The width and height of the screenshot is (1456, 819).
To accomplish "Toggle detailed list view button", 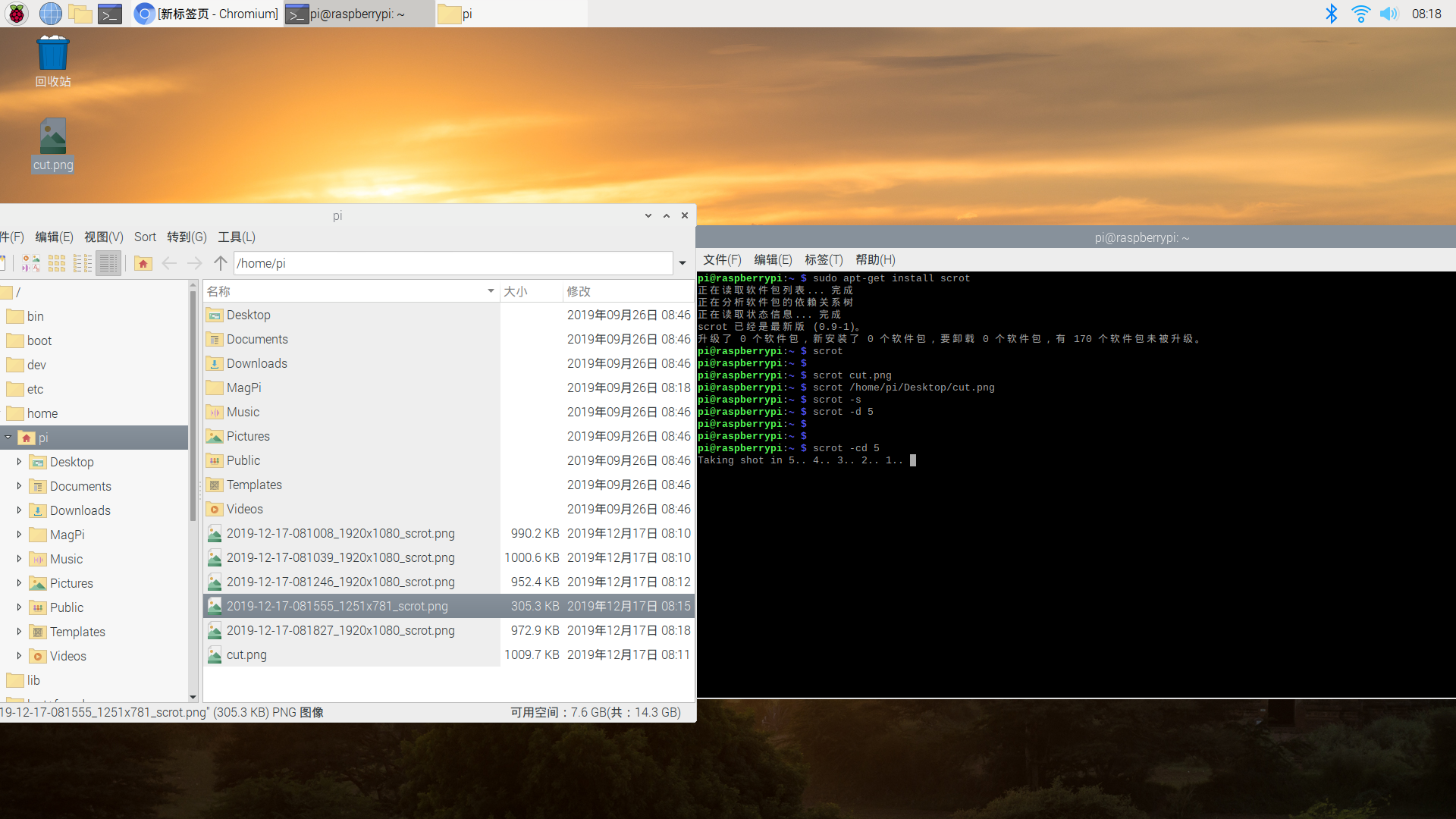I will pos(108,263).
